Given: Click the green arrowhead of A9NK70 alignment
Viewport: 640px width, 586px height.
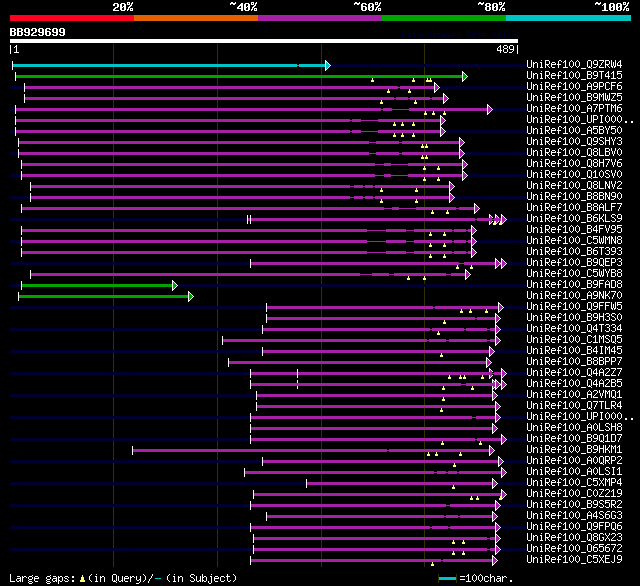Looking at the screenshot, I should tap(191, 296).
